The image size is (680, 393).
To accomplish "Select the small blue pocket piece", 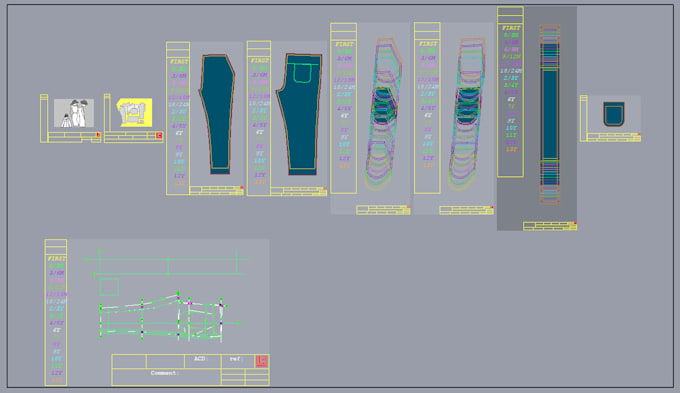I will (x=614, y=114).
